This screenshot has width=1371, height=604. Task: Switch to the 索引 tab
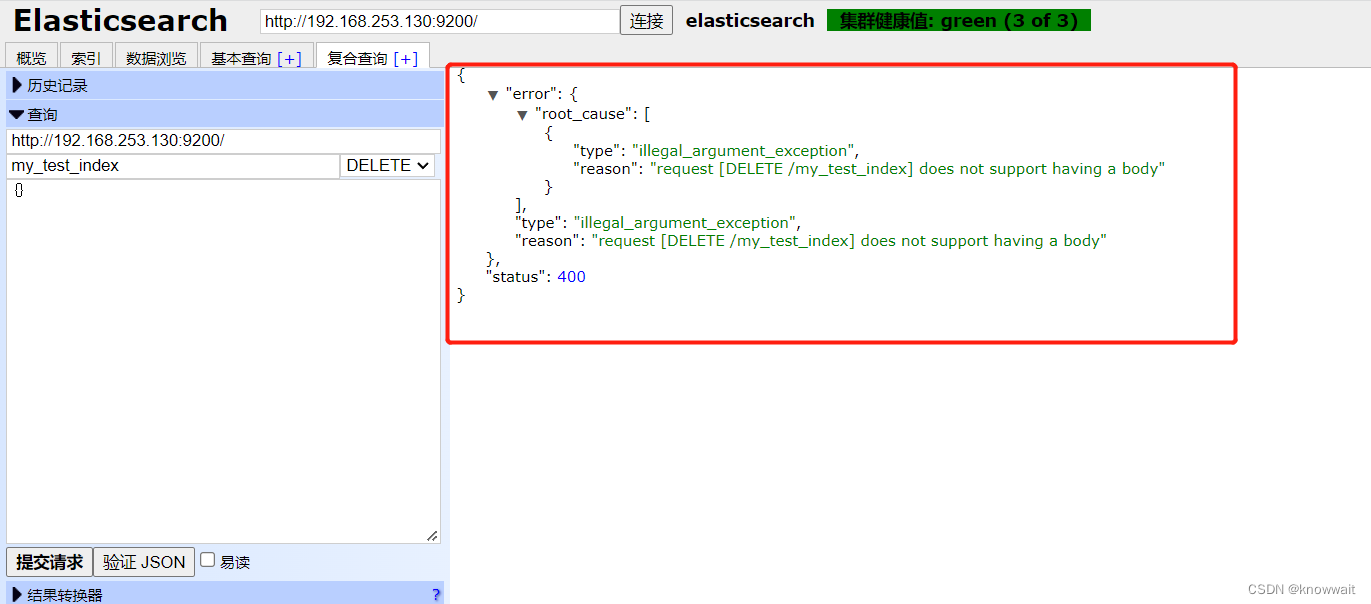[x=86, y=58]
